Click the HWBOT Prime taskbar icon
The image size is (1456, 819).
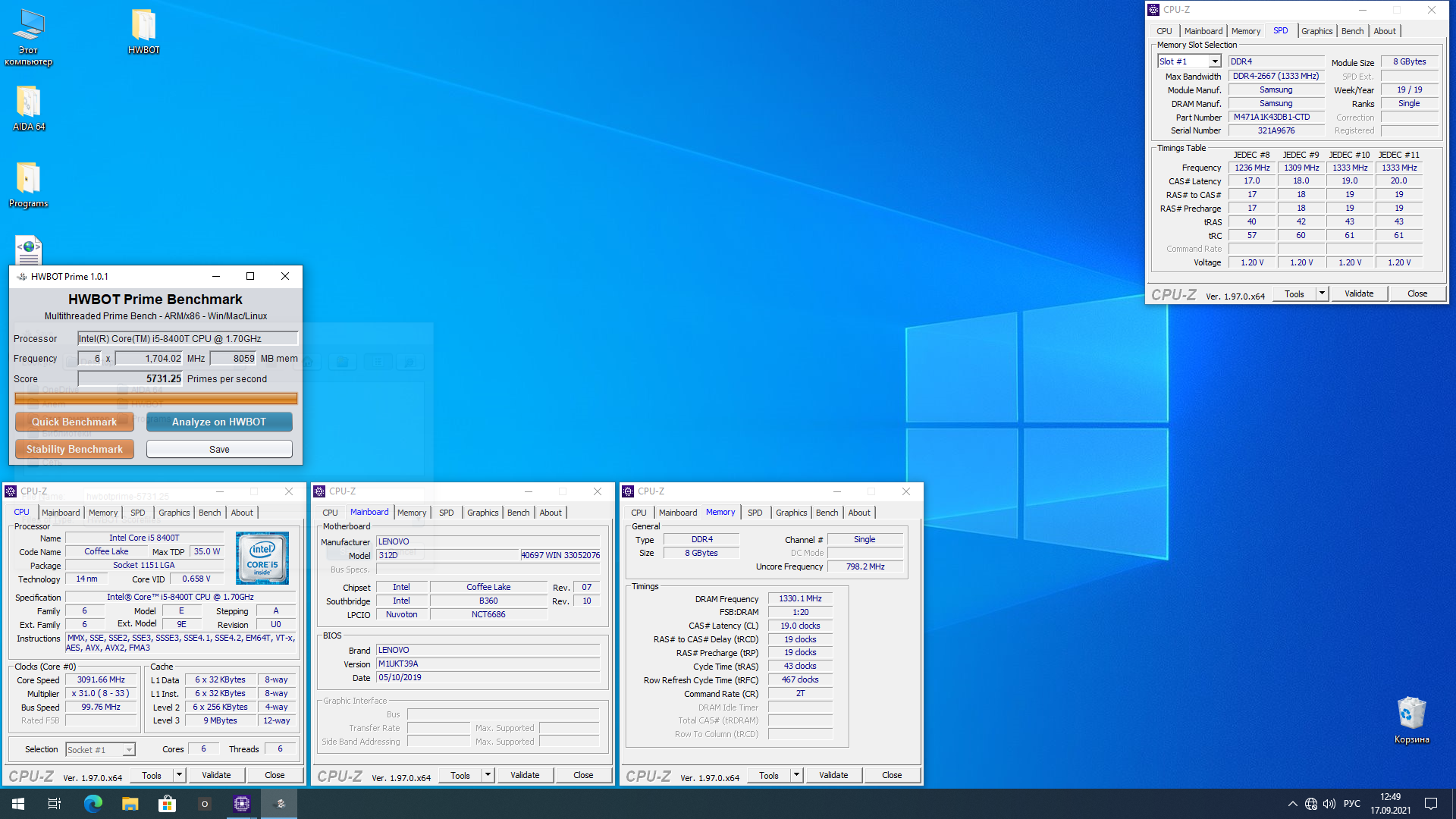(x=279, y=804)
